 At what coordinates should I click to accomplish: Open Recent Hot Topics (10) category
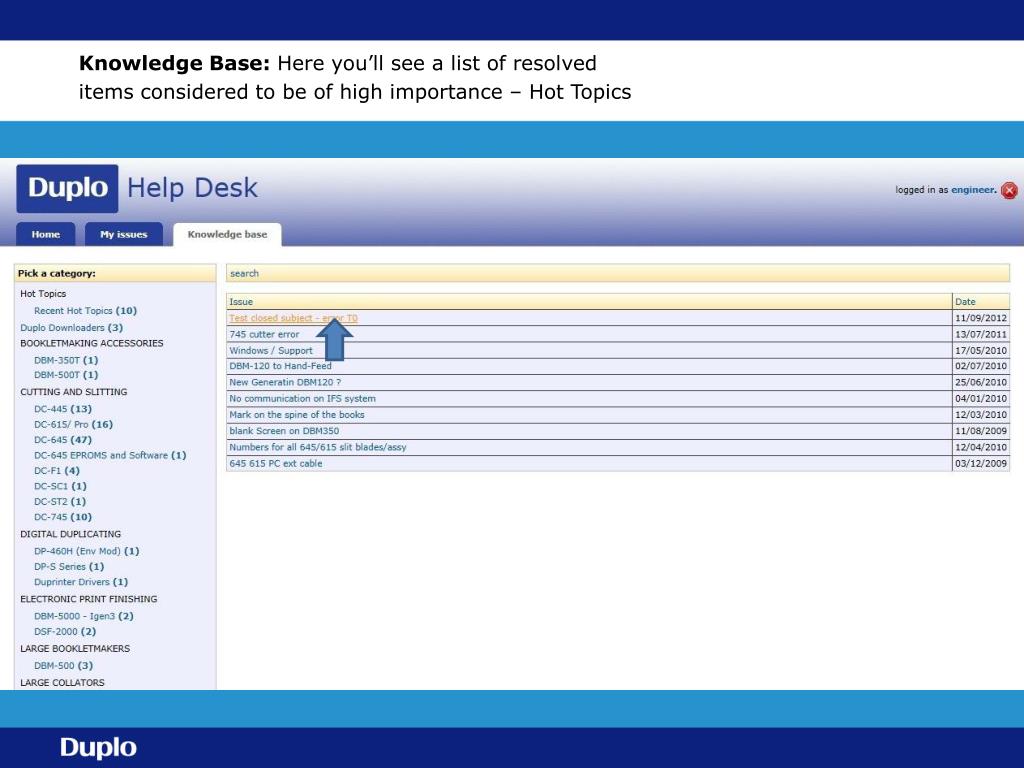[86, 311]
